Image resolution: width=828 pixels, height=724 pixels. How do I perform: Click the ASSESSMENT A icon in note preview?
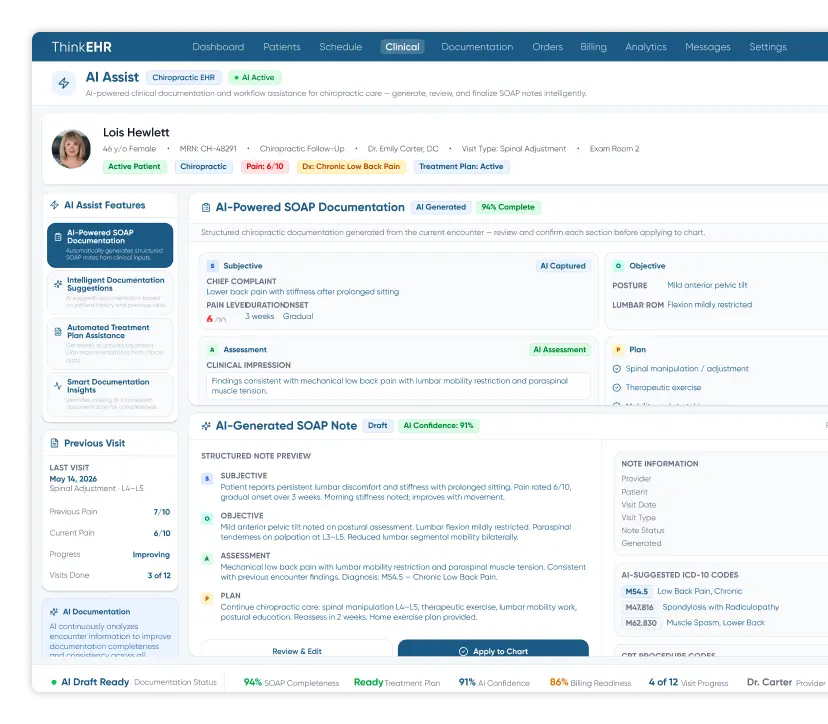pyautogui.click(x=207, y=558)
